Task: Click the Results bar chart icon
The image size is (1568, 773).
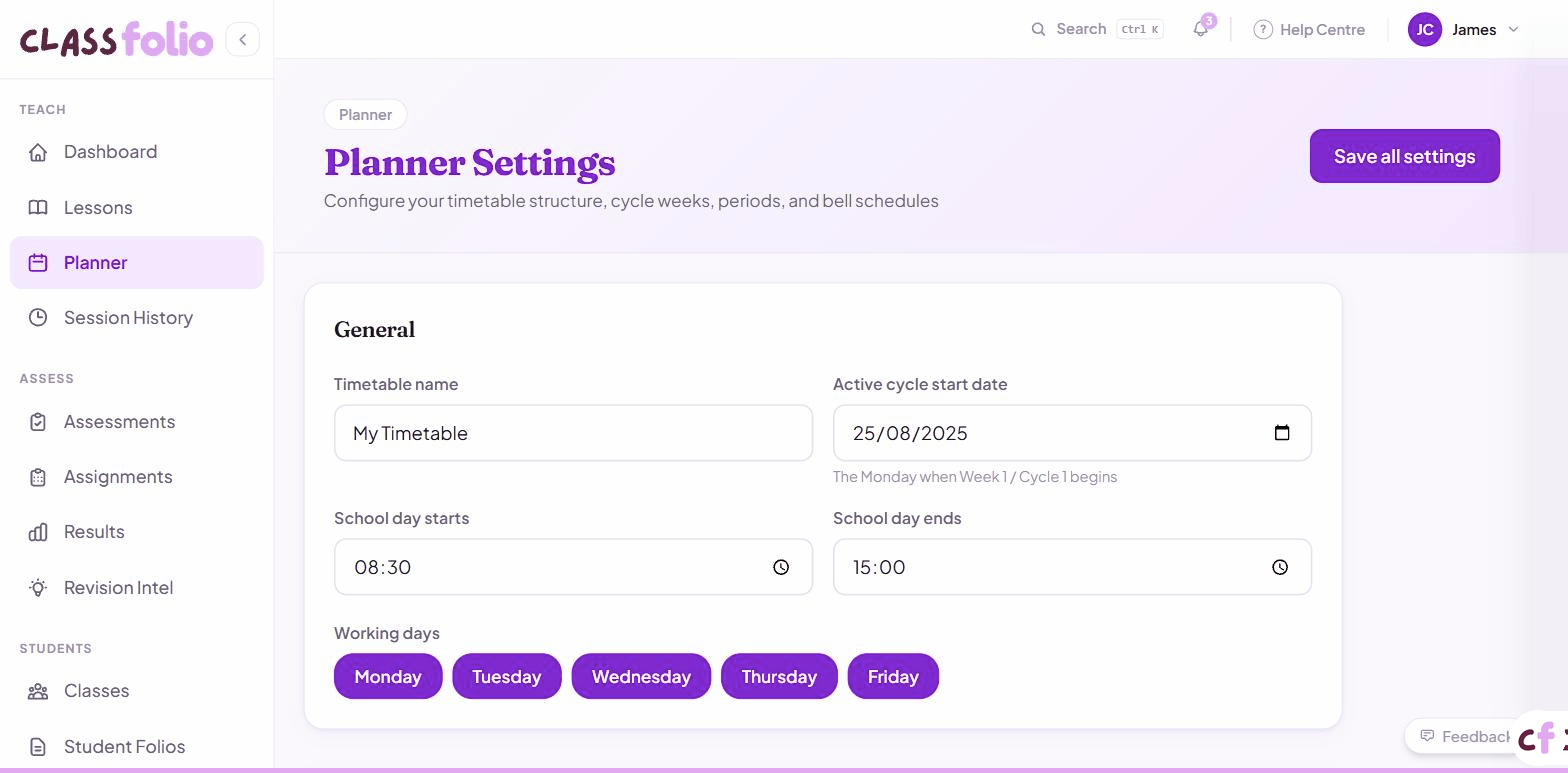Action: coord(38,532)
